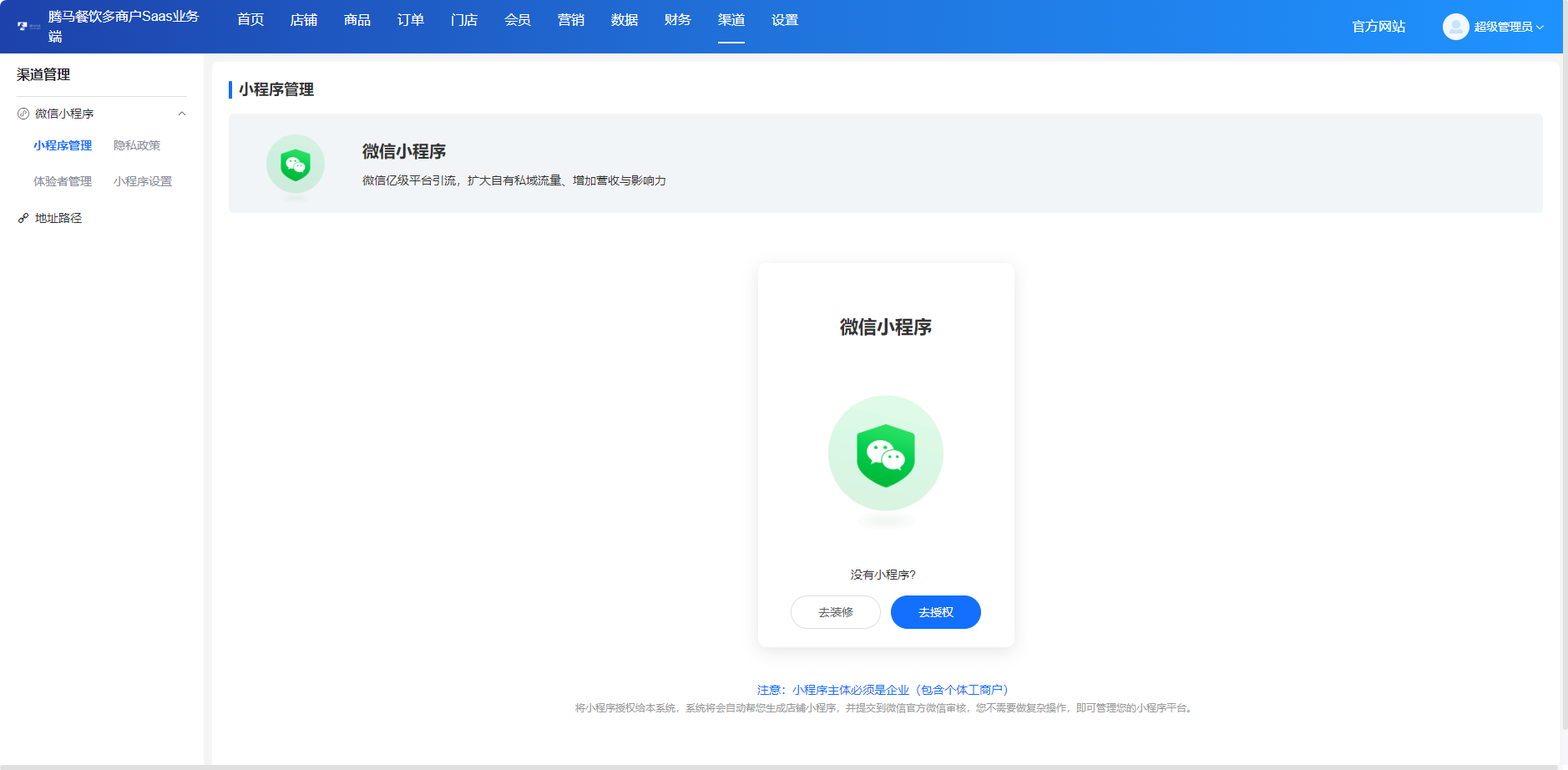The height and width of the screenshot is (770, 1568).
Task: Open the 隐私政策 sidebar item
Action: click(x=136, y=145)
